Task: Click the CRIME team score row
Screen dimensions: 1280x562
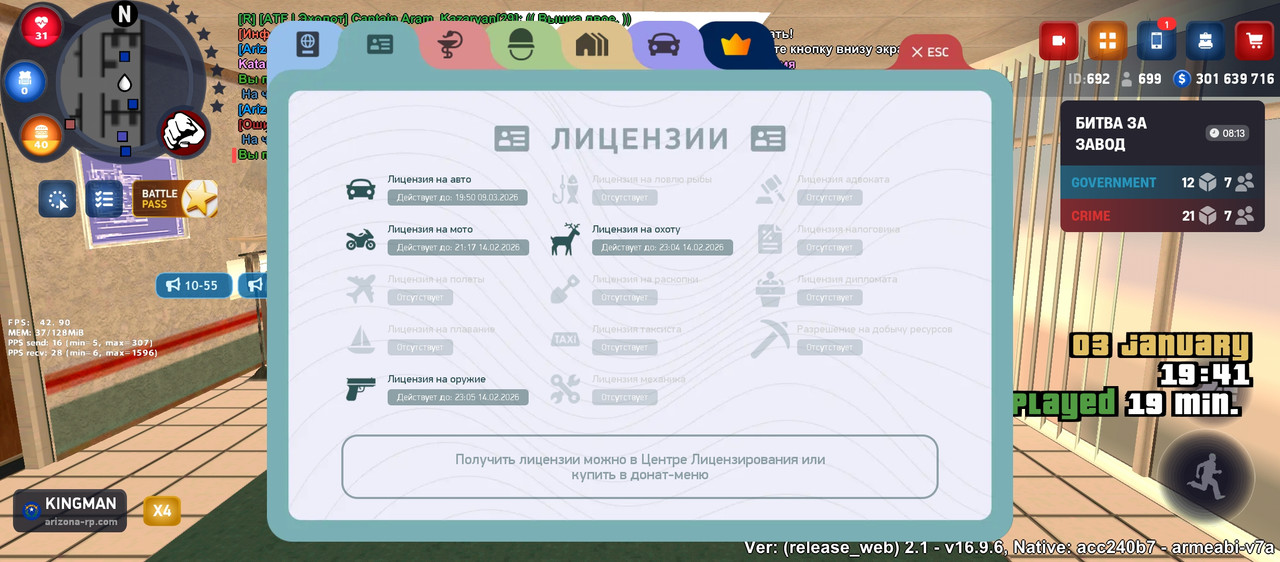Action: tap(1163, 215)
